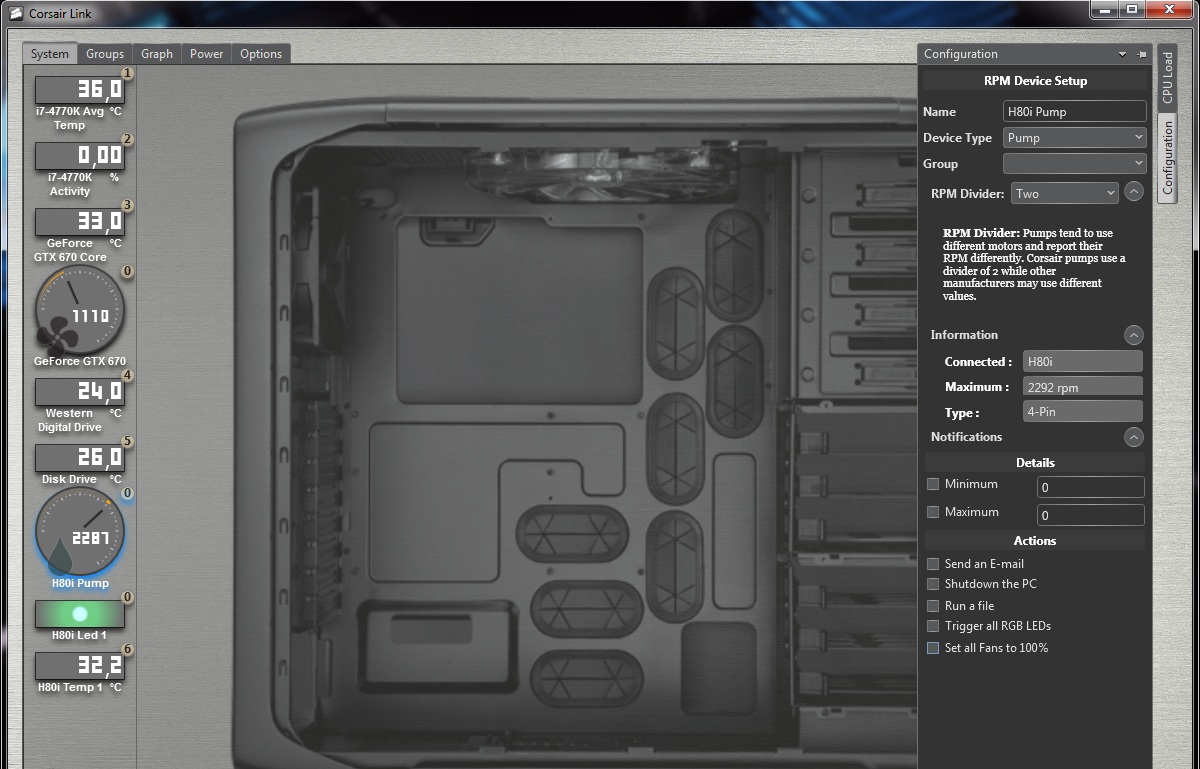Viewport: 1200px width, 769px height.
Task: Switch to the Groups tab
Action: coord(105,54)
